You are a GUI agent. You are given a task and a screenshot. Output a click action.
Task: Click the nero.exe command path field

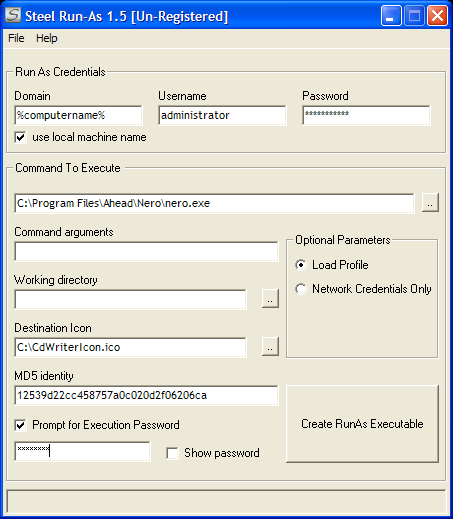(x=214, y=203)
